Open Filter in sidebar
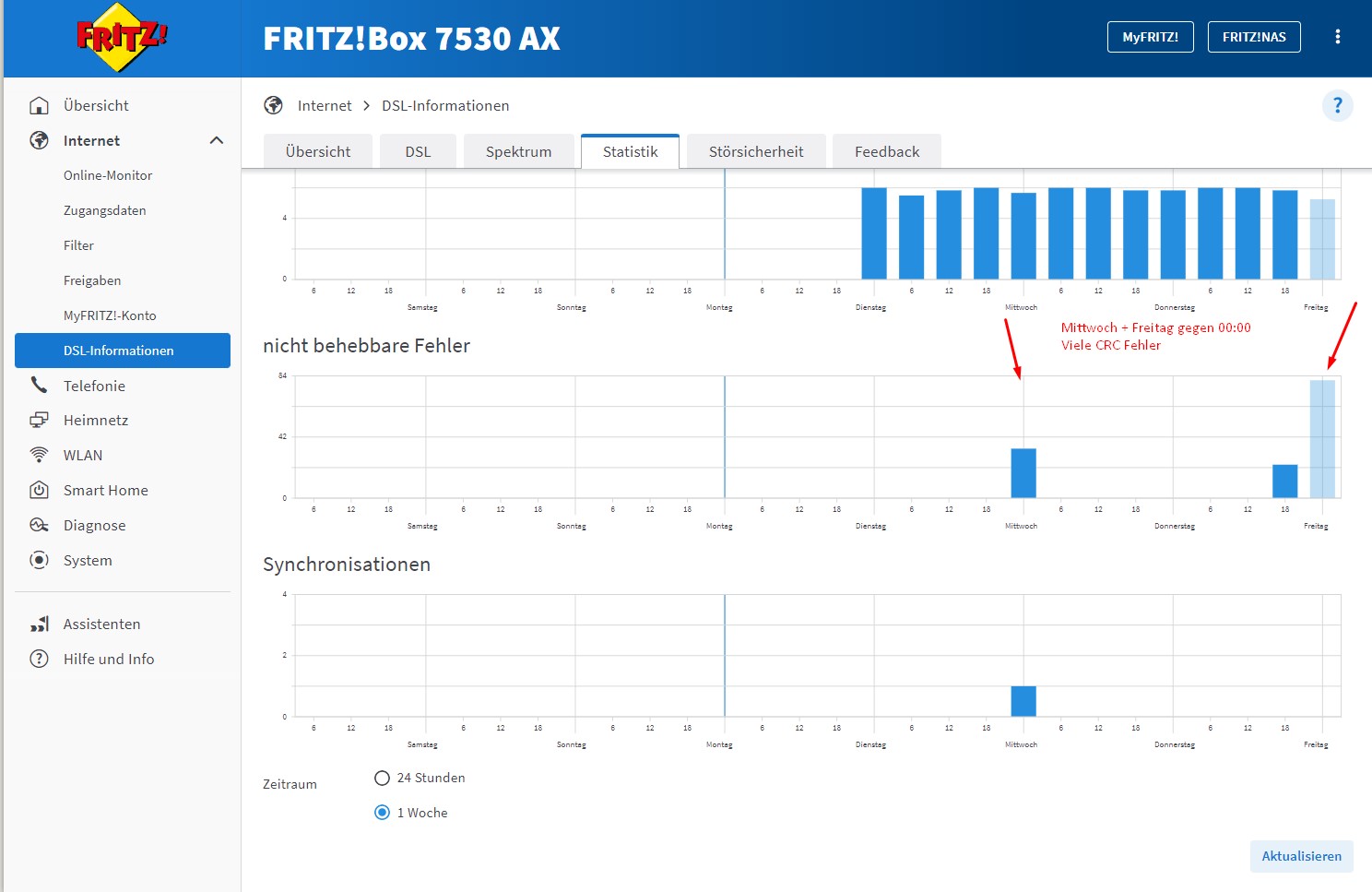This screenshot has height=892, width=1372. point(78,245)
